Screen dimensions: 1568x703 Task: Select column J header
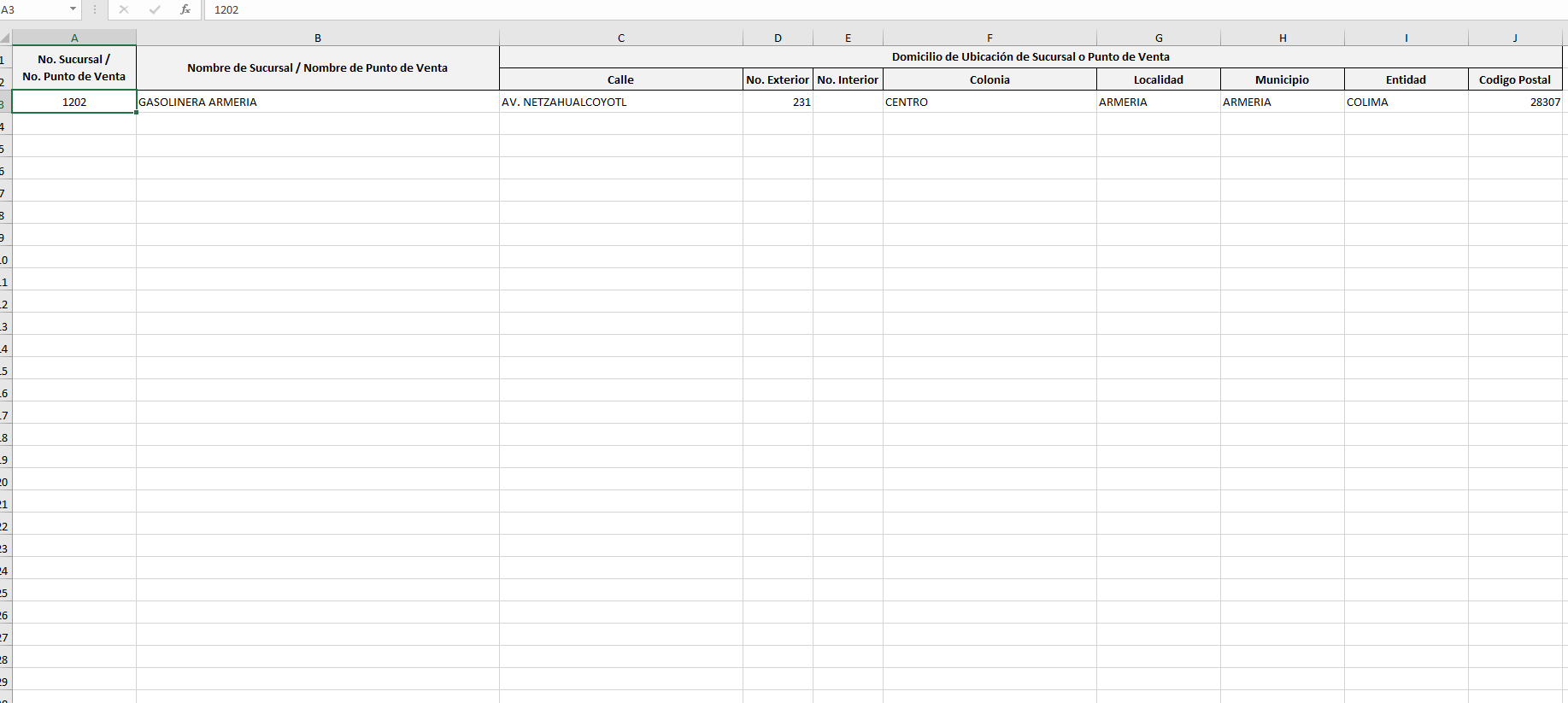(1515, 38)
